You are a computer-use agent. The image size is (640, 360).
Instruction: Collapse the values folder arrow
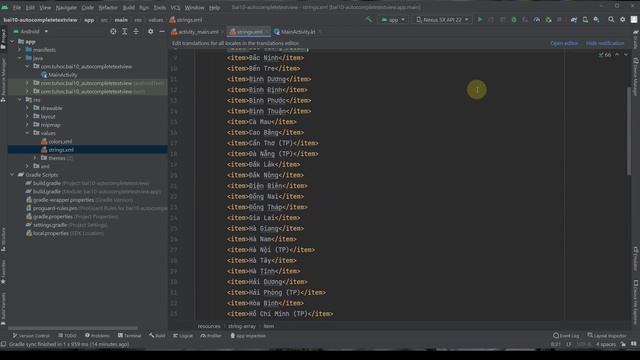[x=27, y=133]
